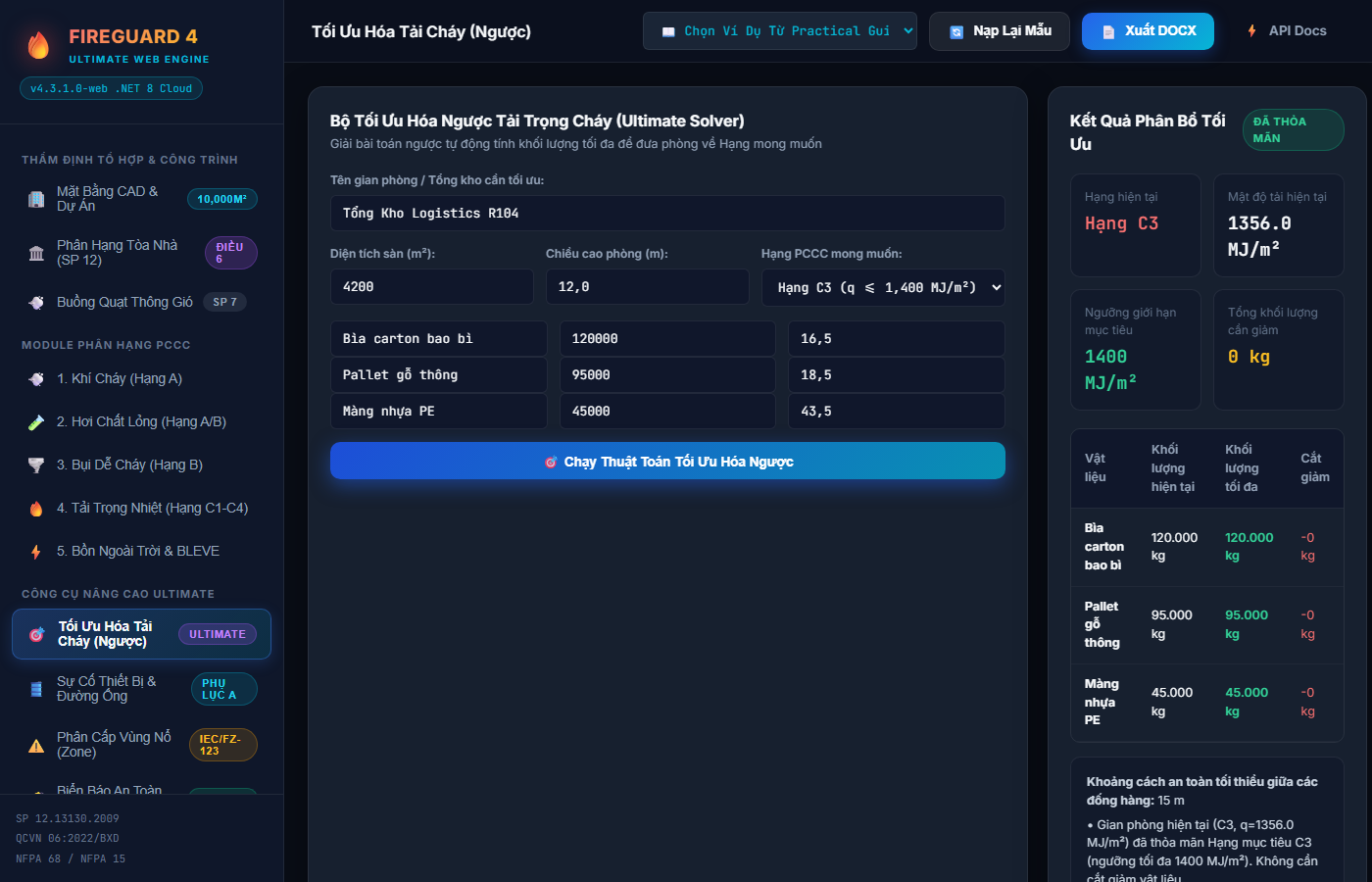This screenshot has width=1372, height=882.
Task: Click the Chiều cao phòng field 12,0
Action: pos(648,287)
